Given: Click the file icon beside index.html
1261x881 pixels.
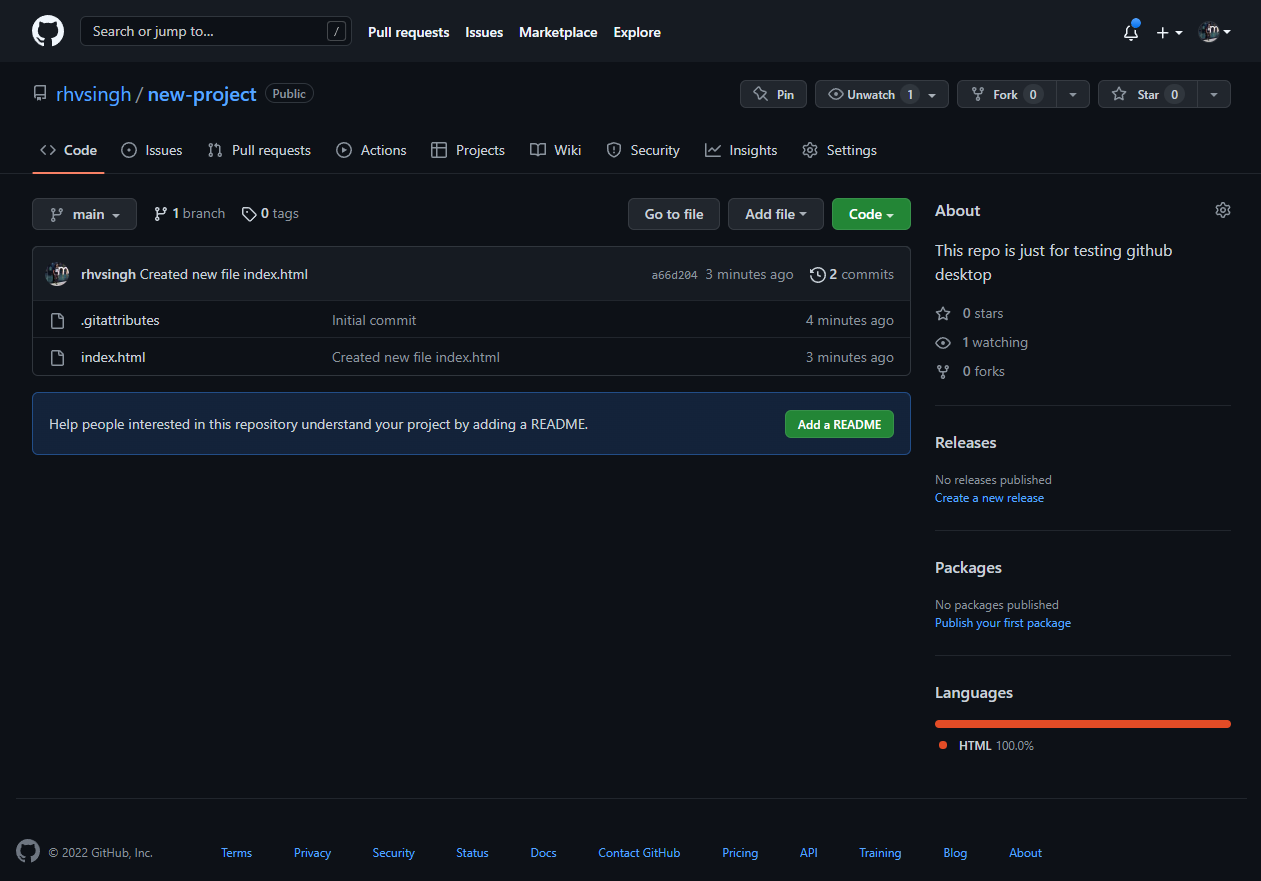Looking at the screenshot, I should [57, 357].
